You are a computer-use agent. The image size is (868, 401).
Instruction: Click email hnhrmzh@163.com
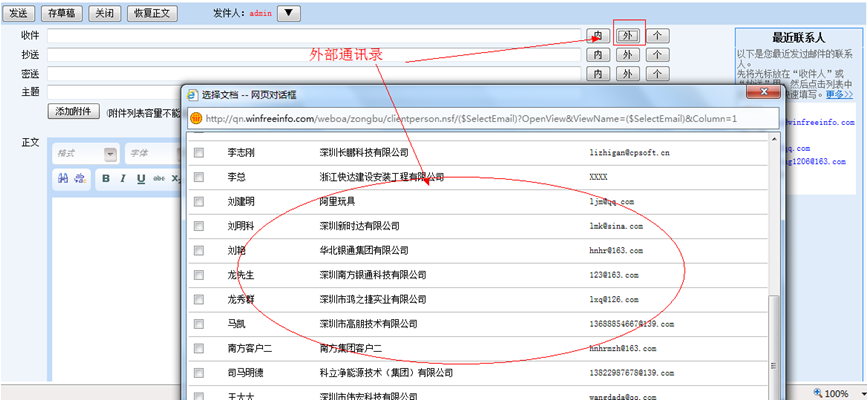(x=623, y=348)
